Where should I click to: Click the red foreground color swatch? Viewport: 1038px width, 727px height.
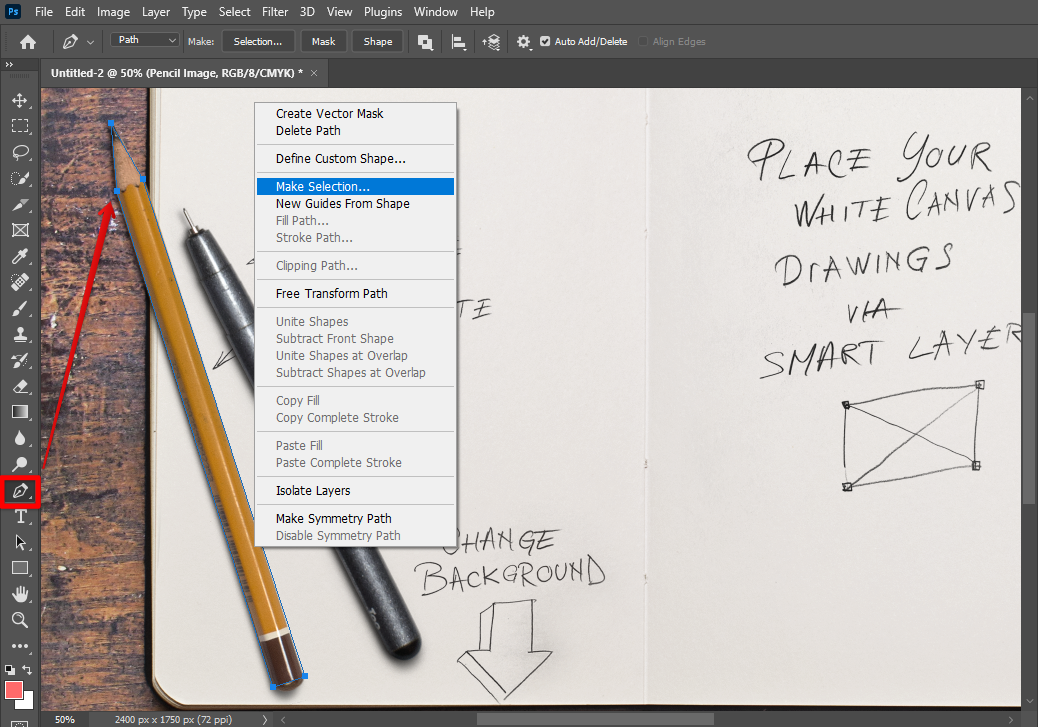(x=14, y=689)
